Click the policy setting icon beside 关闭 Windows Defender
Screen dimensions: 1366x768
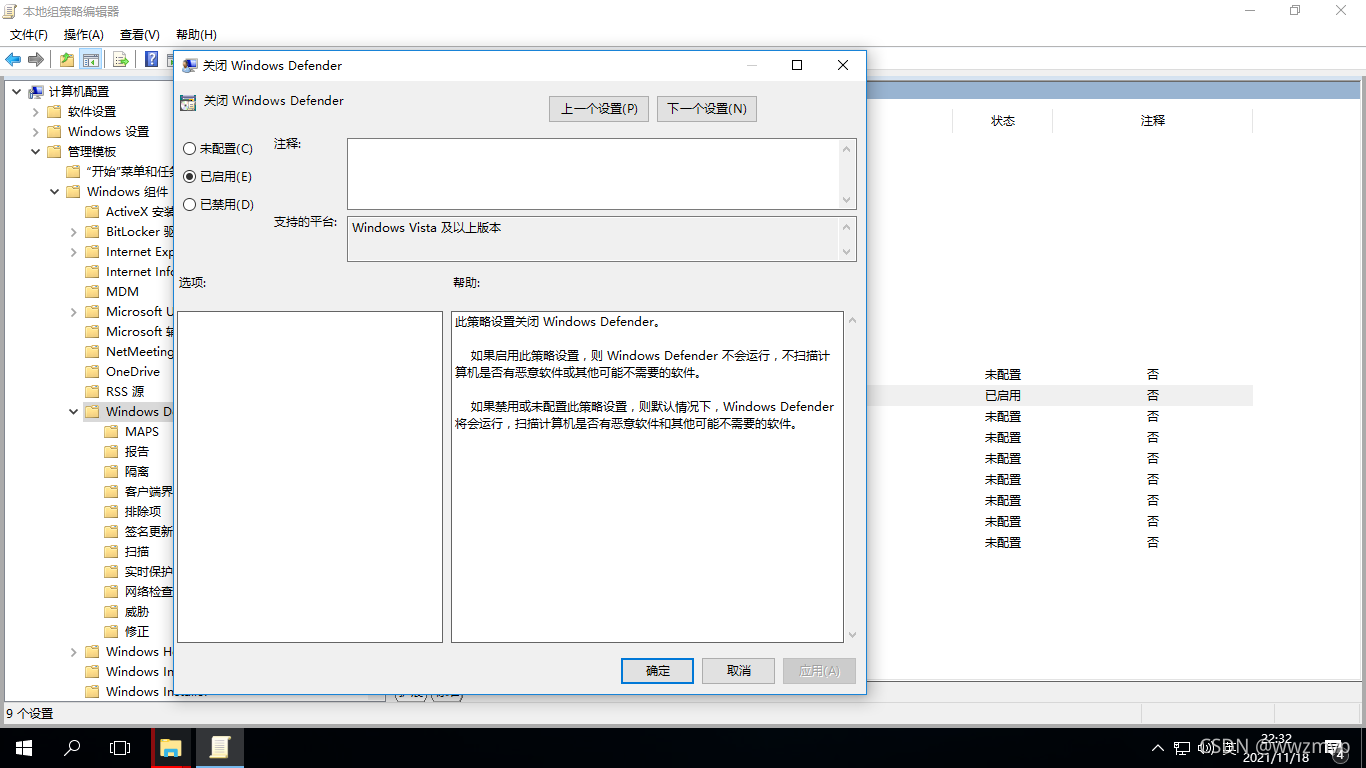coord(188,102)
